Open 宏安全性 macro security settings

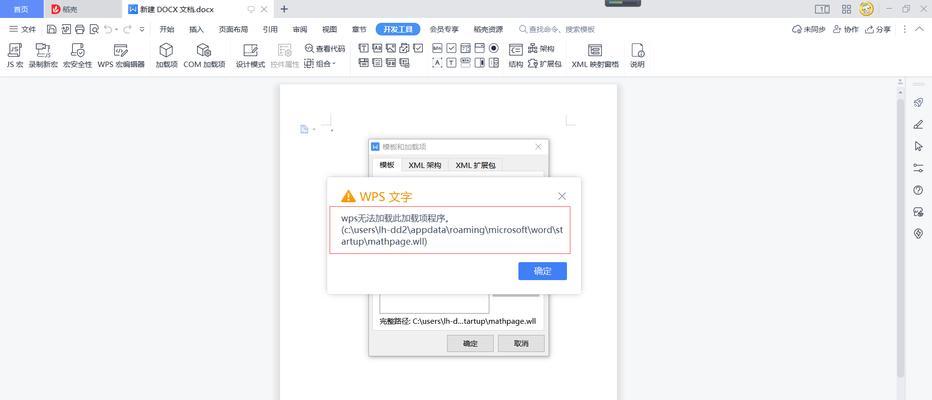77,56
